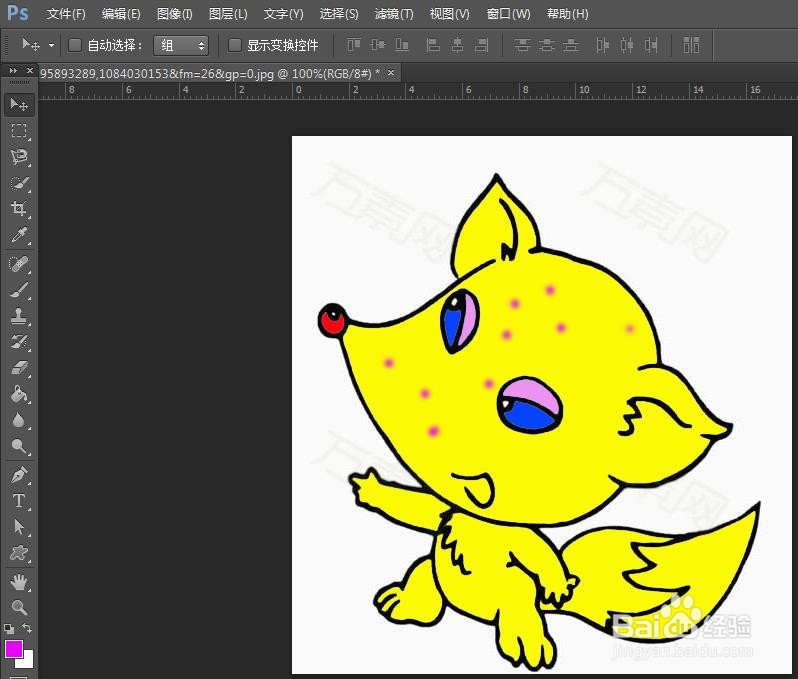
Task: Select the Horizontal Type tool
Action: click(19, 501)
